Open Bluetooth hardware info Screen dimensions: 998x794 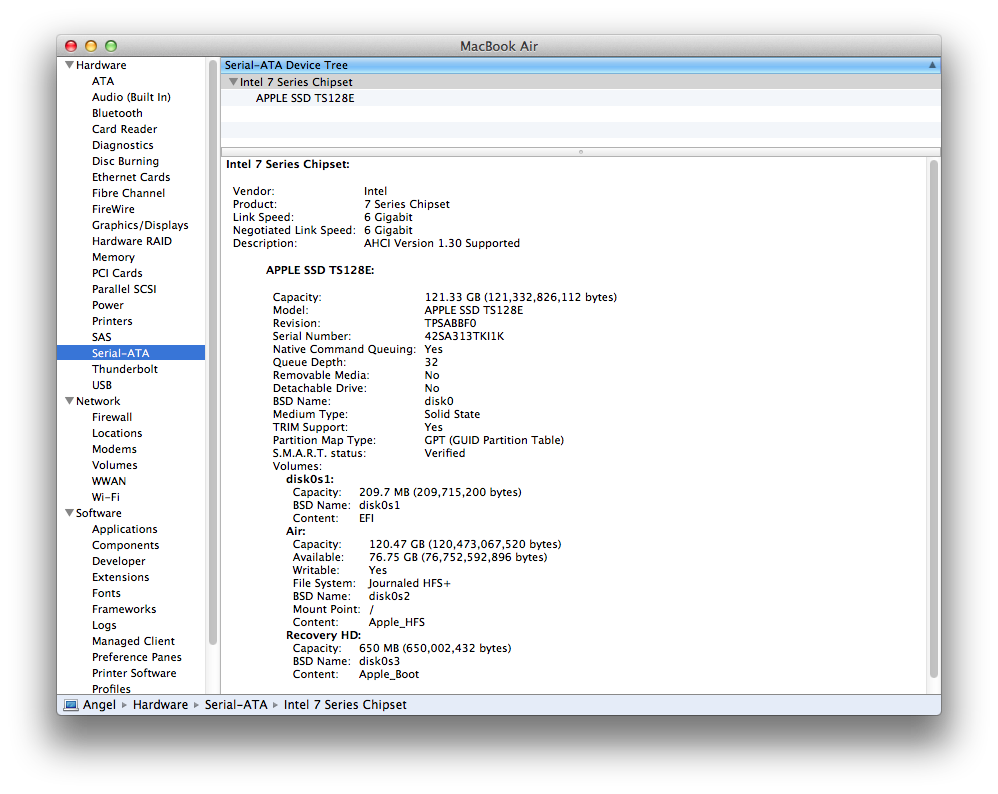pyautogui.click(x=117, y=113)
